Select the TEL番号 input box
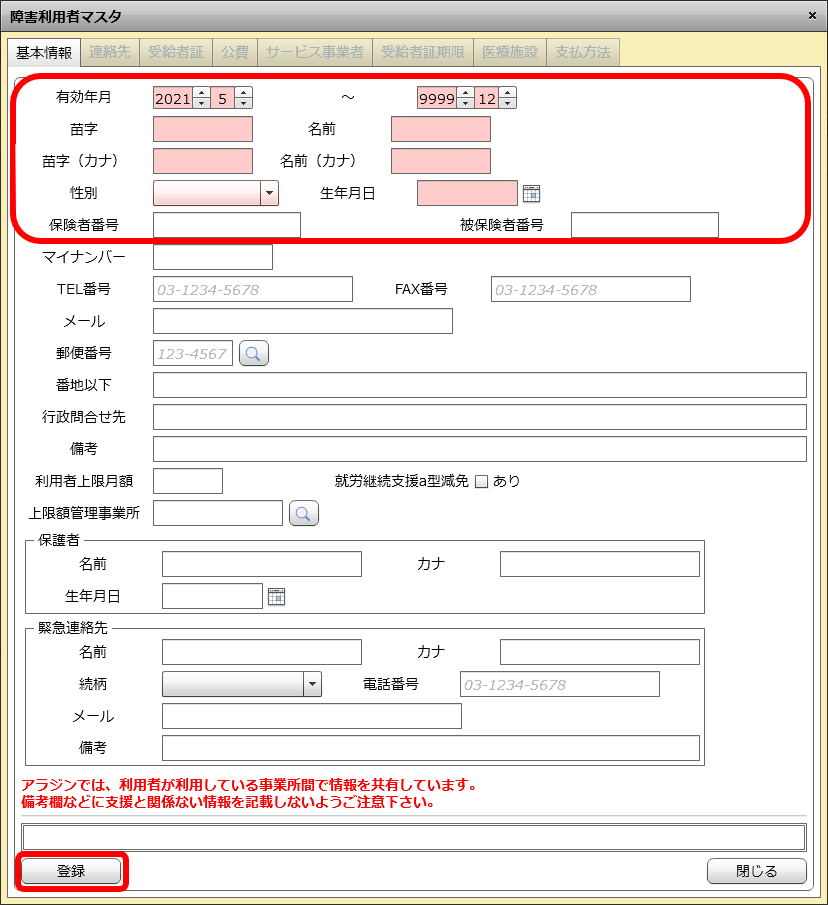This screenshot has height=905, width=828. click(252, 289)
